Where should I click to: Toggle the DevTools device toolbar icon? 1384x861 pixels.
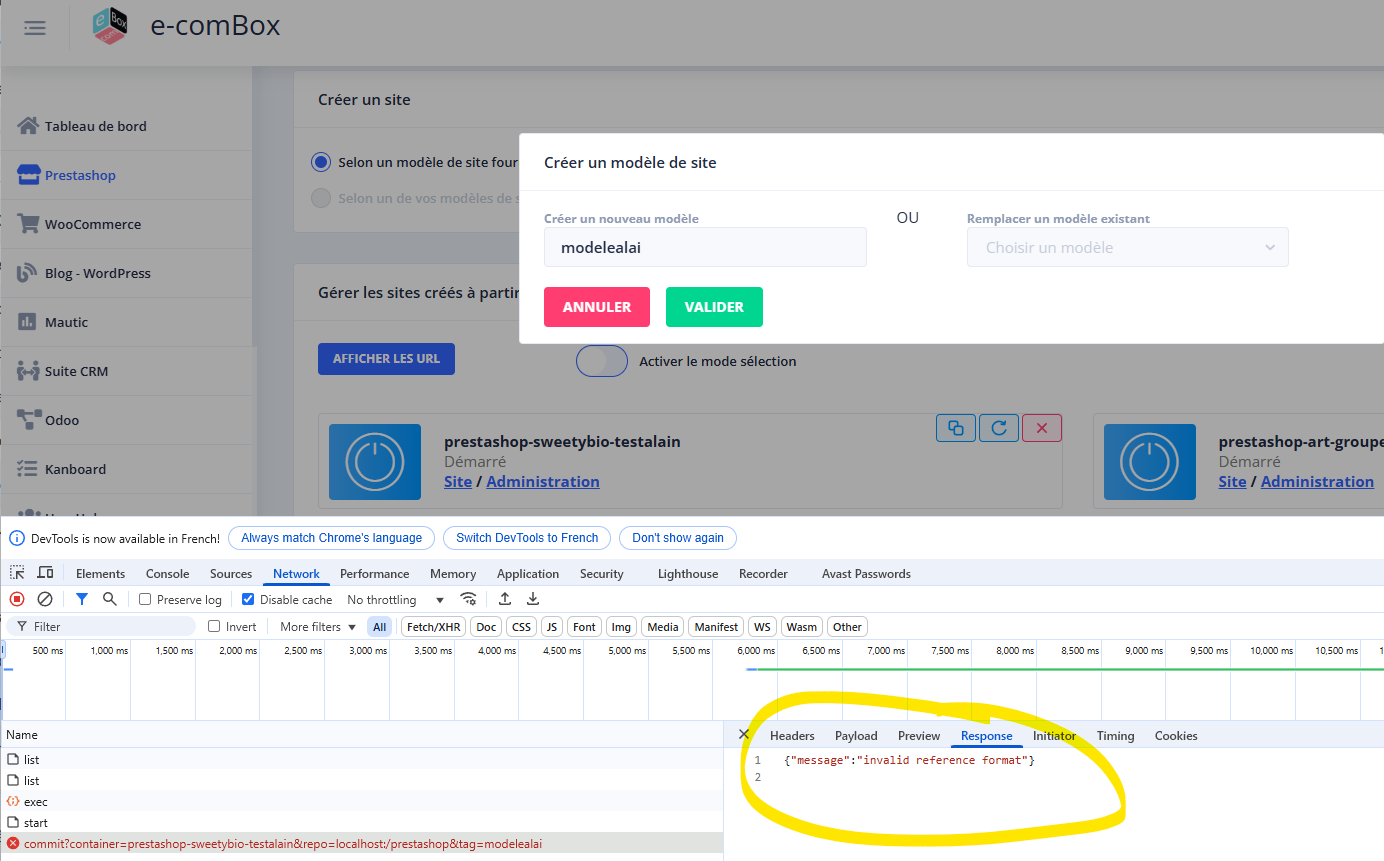[x=45, y=573]
